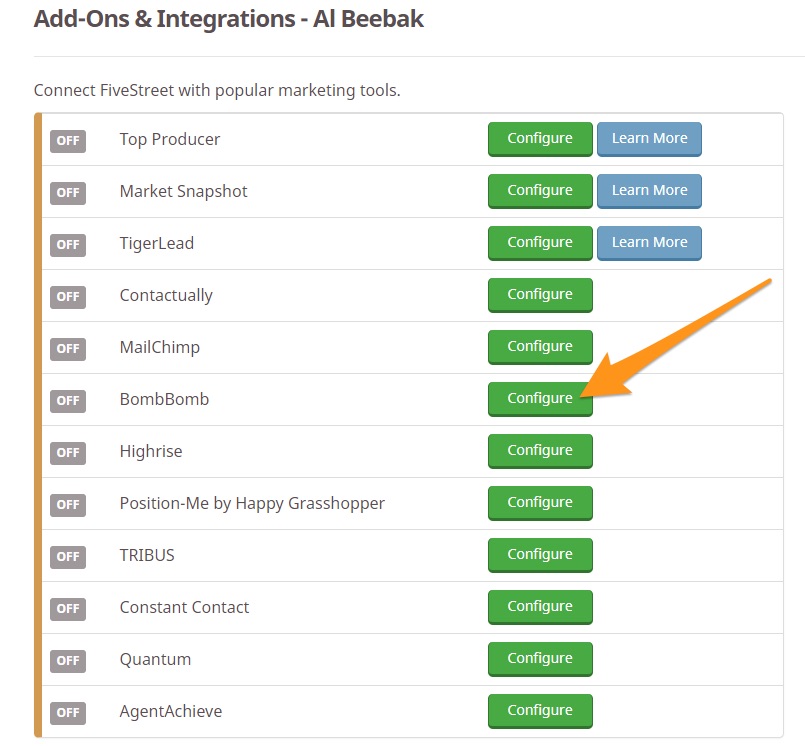
Task: Open Configure for Contactually
Action: [540, 295]
